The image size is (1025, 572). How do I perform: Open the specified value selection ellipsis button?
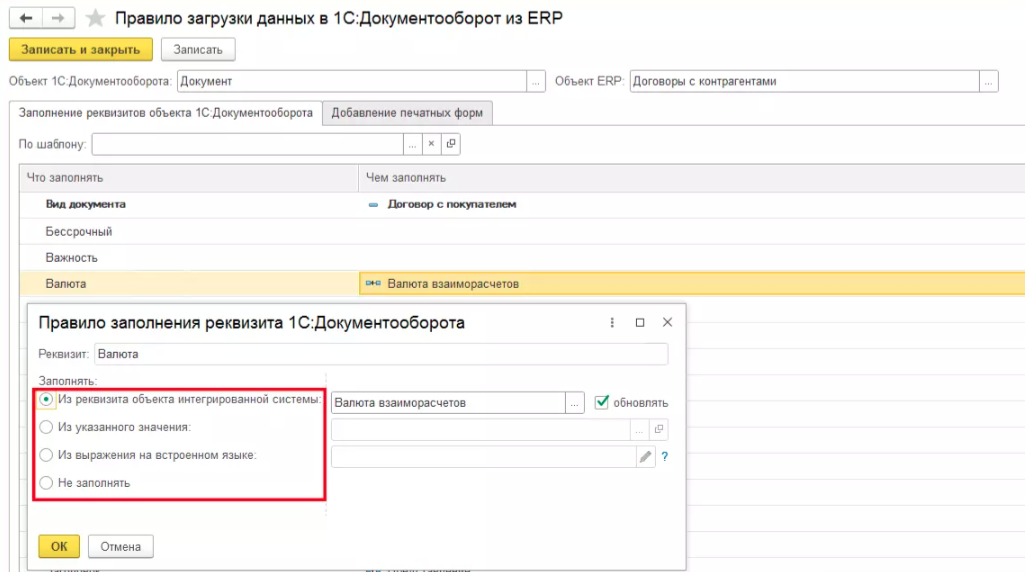click(639, 429)
